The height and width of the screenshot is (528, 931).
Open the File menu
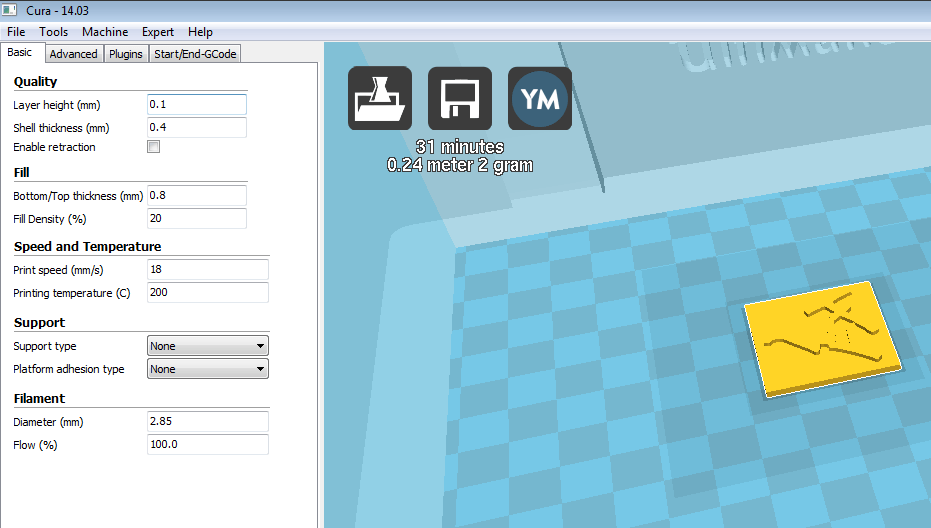pyautogui.click(x=16, y=32)
